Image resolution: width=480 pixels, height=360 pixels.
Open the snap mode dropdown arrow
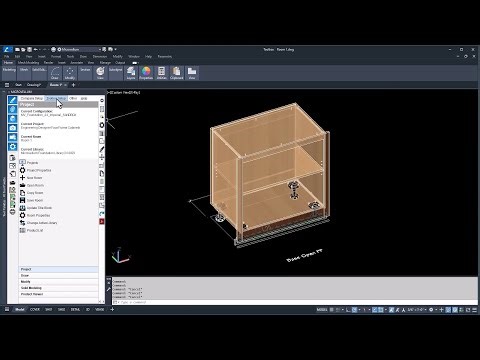click(x=343, y=310)
